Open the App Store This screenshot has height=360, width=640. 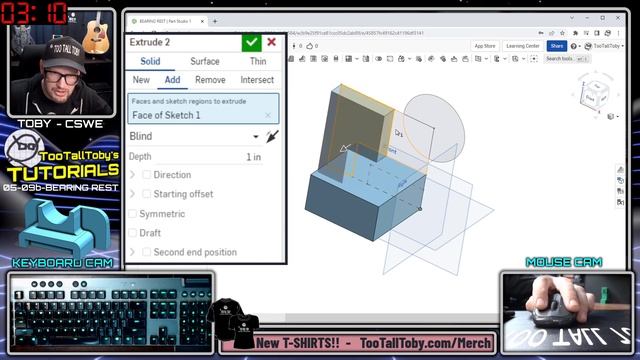[485, 46]
